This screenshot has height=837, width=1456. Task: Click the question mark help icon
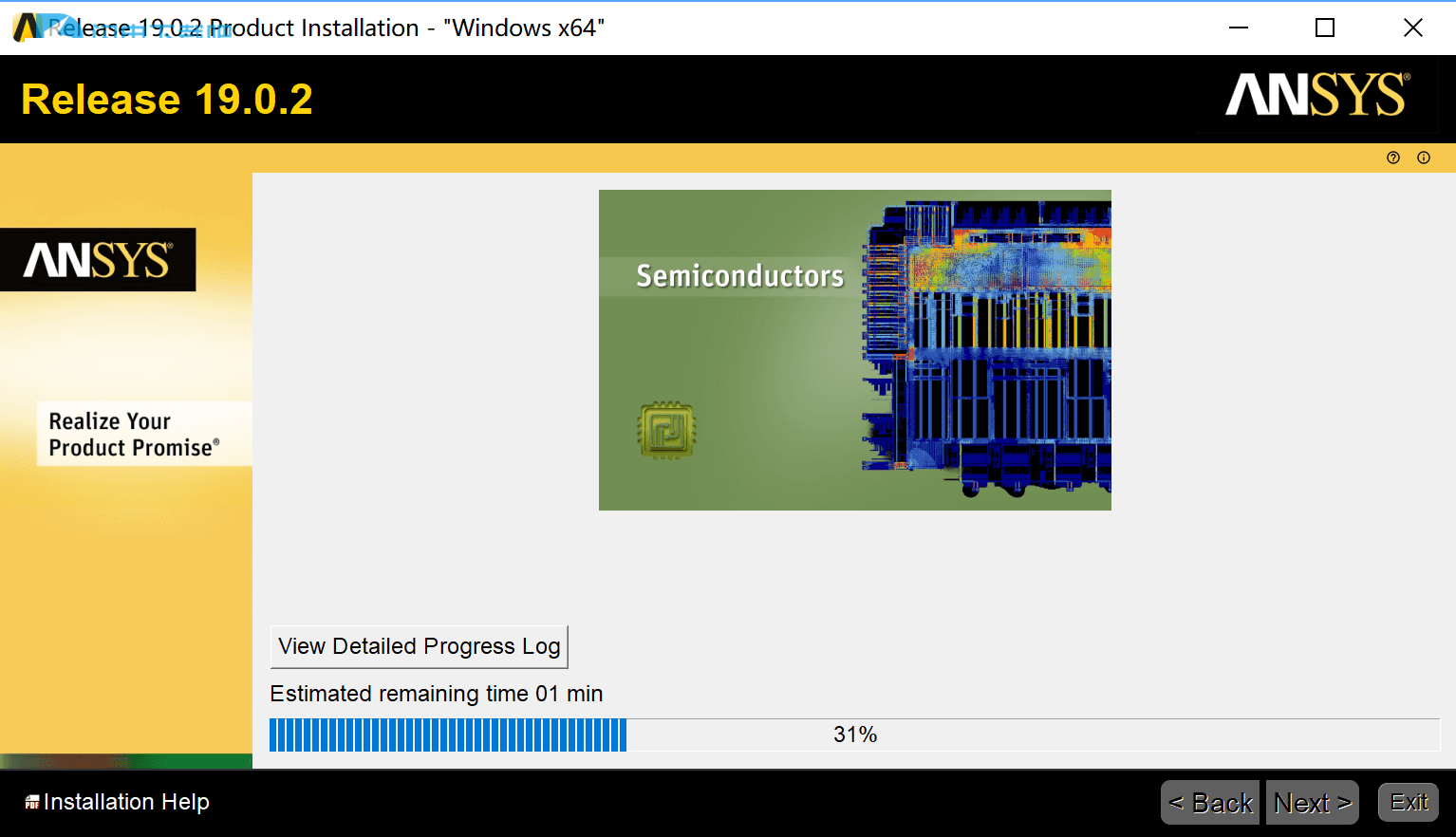[1393, 158]
